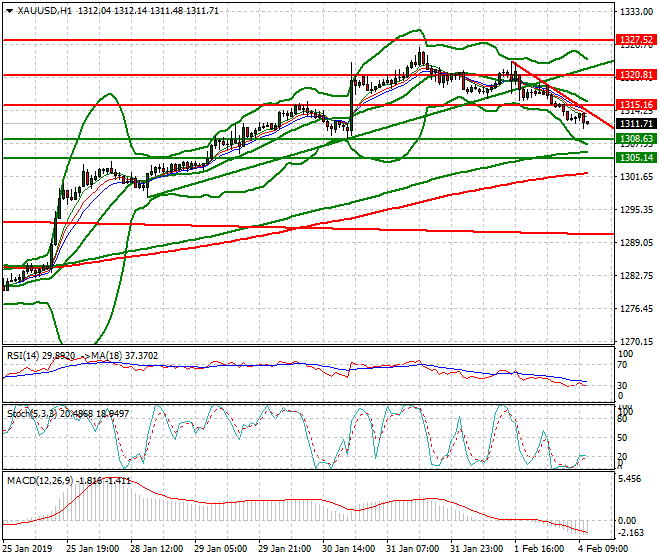Click the 31 Jan 23:00 time label

click(476, 549)
